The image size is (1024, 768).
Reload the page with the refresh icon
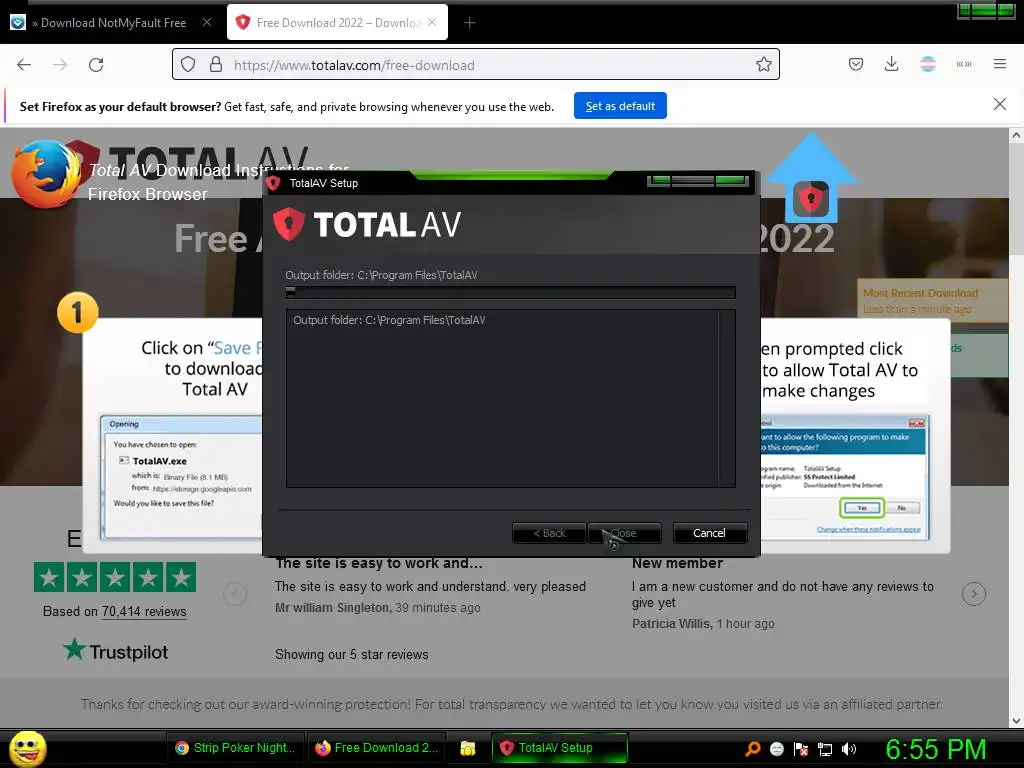(96, 65)
